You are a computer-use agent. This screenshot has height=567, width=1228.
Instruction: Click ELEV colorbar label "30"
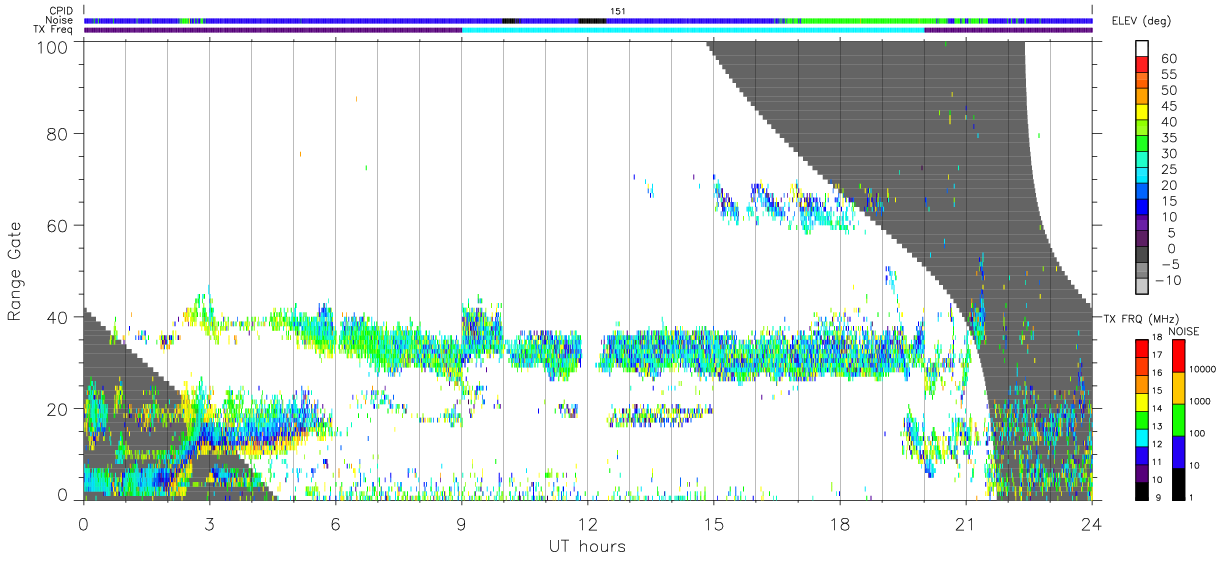(1168, 153)
